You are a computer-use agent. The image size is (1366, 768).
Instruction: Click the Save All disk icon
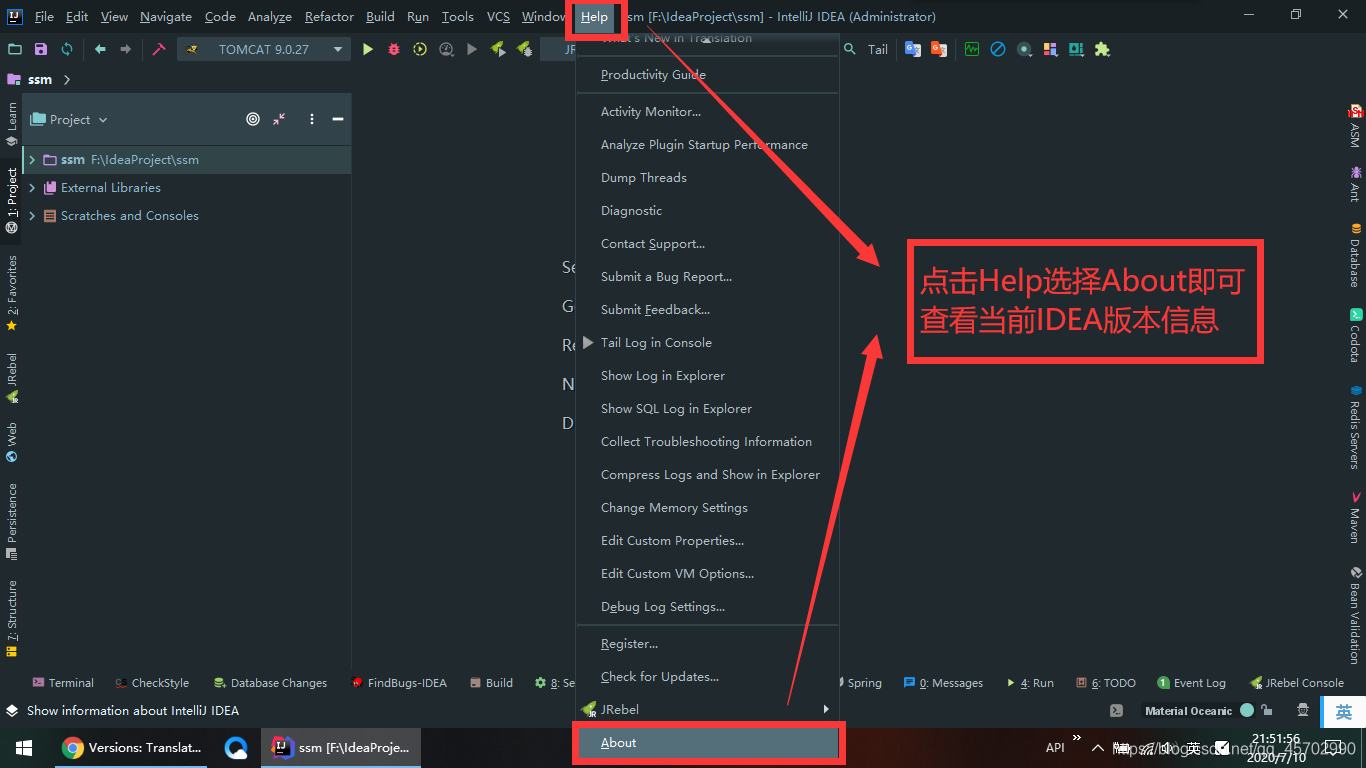click(41, 49)
